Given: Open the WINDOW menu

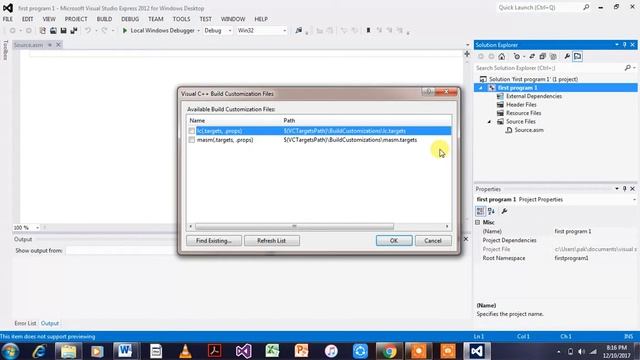Looking at the screenshot, I should [x=233, y=19].
